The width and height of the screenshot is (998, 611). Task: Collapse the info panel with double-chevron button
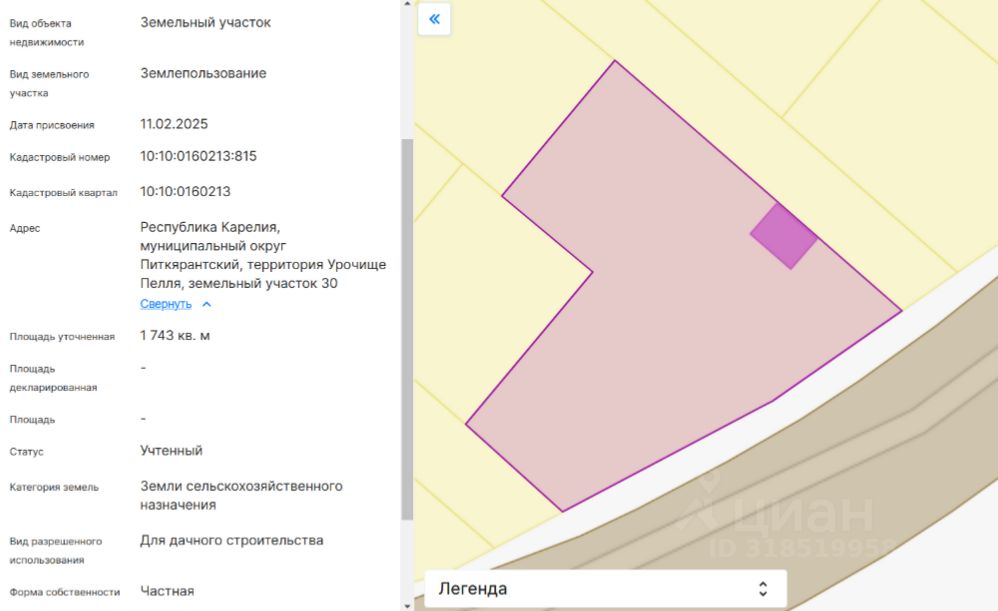(x=434, y=19)
